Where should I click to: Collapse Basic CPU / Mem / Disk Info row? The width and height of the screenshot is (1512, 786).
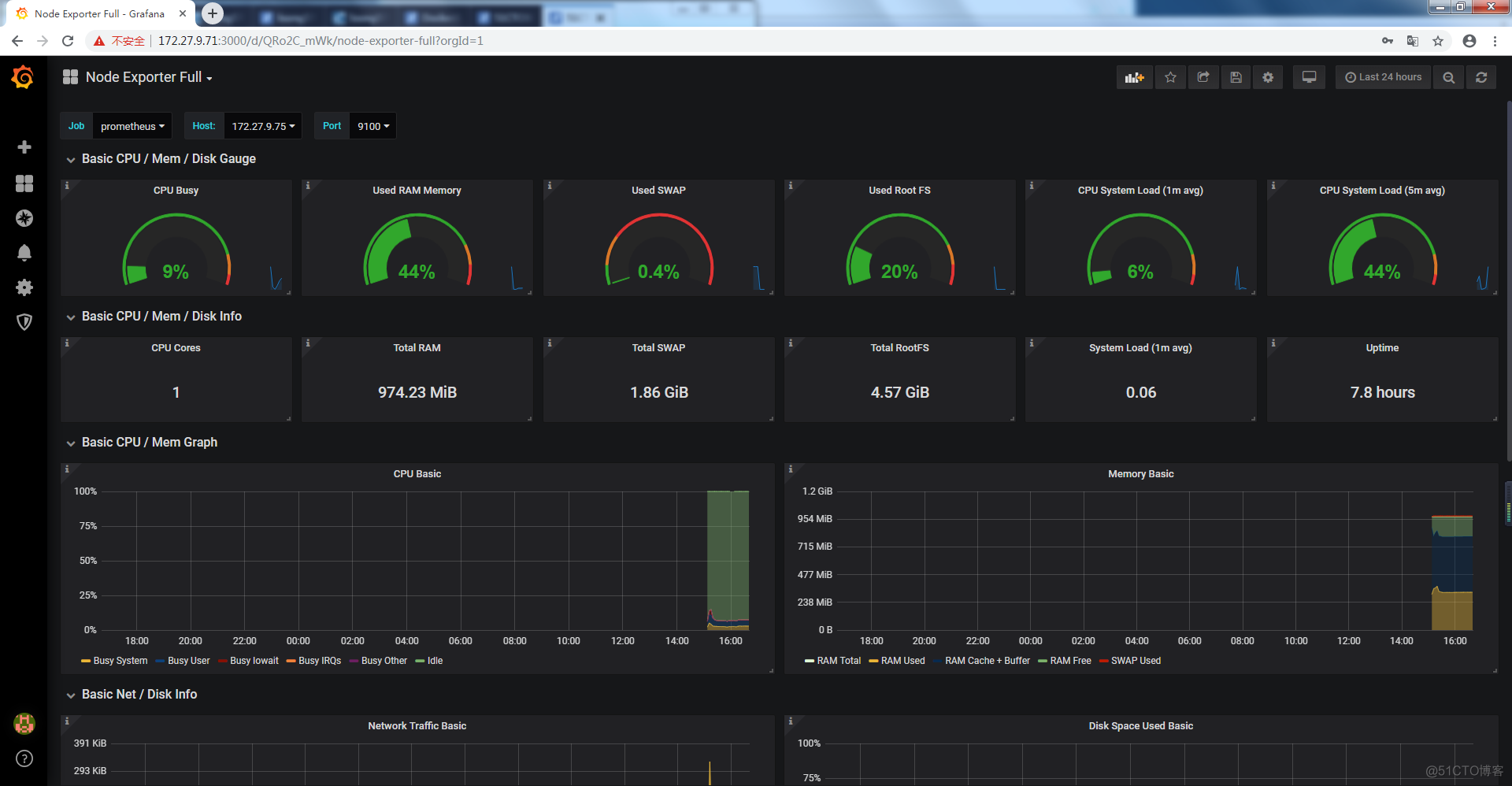pyautogui.click(x=161, y=317)
